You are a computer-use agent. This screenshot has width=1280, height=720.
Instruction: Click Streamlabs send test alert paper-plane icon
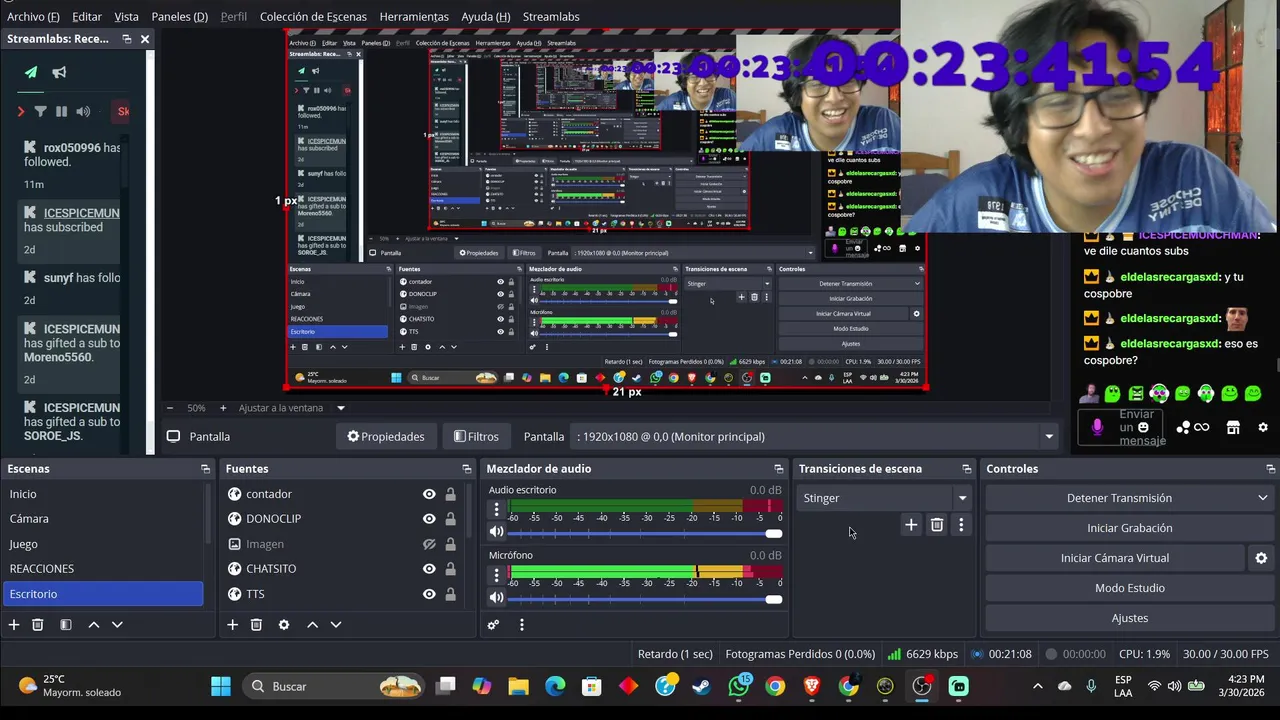(31, 72)
